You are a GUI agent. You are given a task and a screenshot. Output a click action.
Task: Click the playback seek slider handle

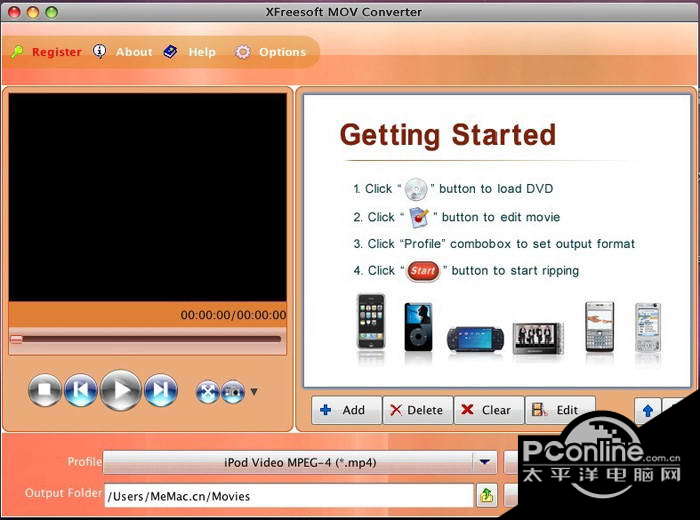click(16, 340)
